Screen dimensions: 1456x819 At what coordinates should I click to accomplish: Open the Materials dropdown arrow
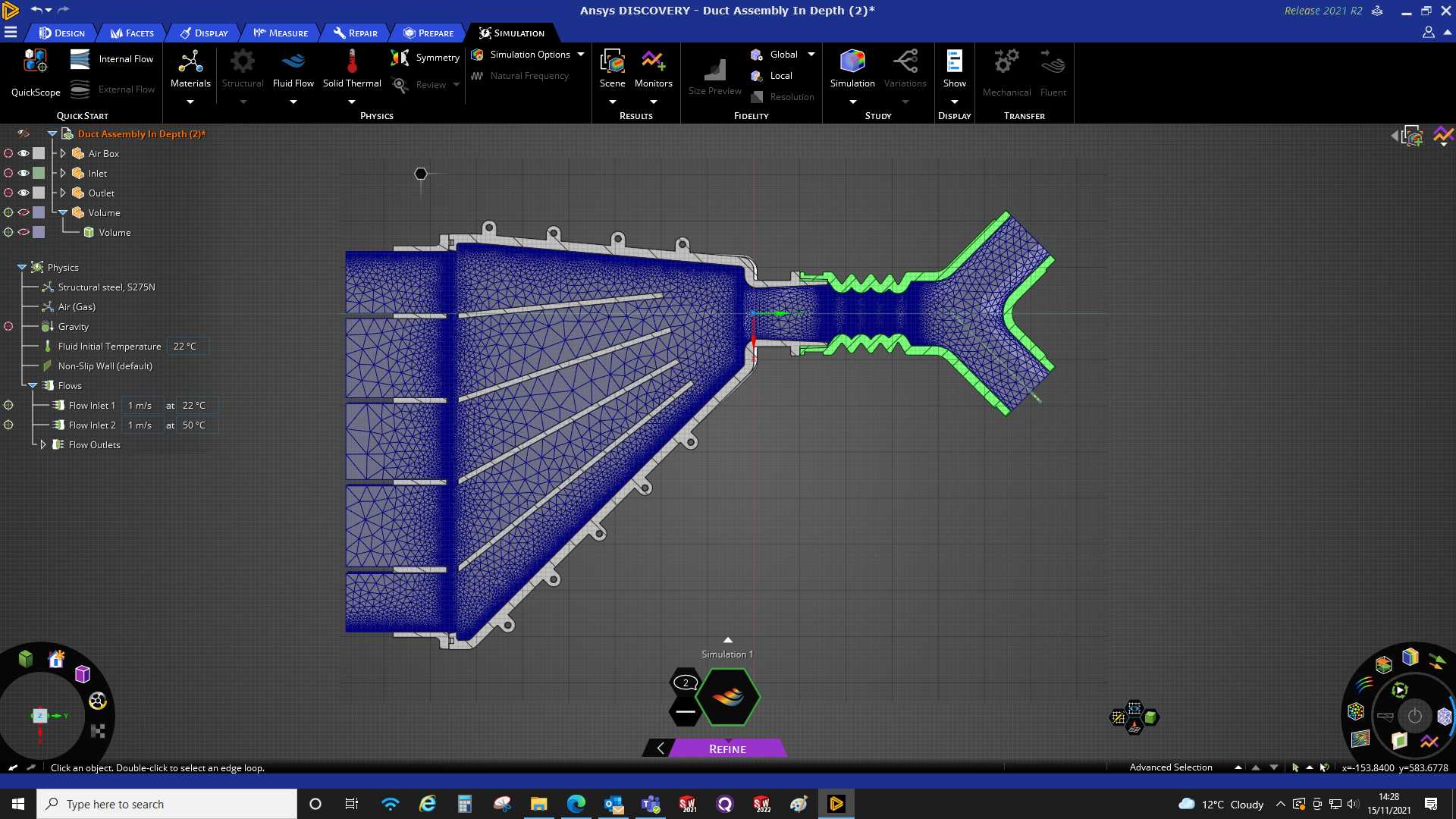pyautogui.click(x=190, y=102)
